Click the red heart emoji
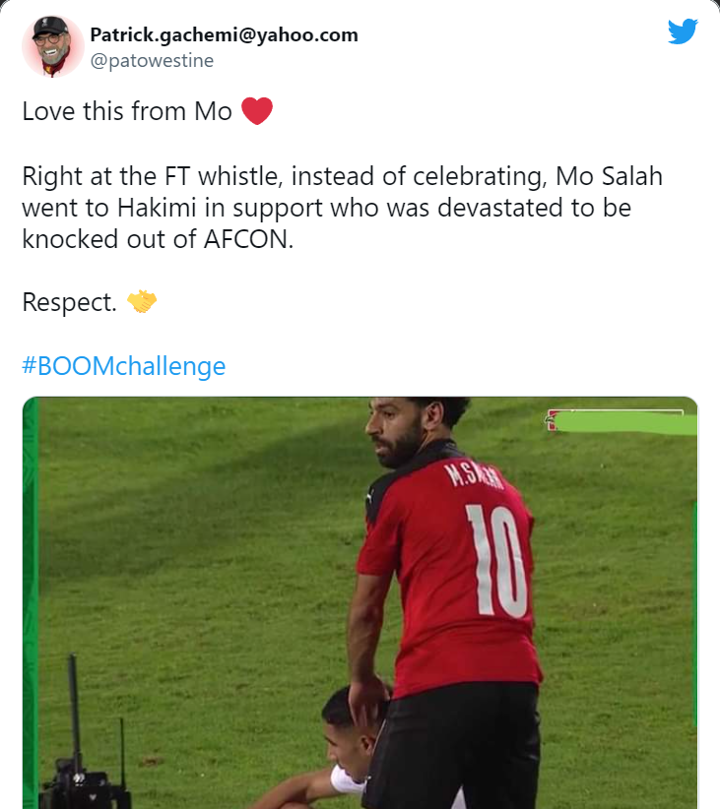This screenshot has width=720, height=809. pos(257,111)
